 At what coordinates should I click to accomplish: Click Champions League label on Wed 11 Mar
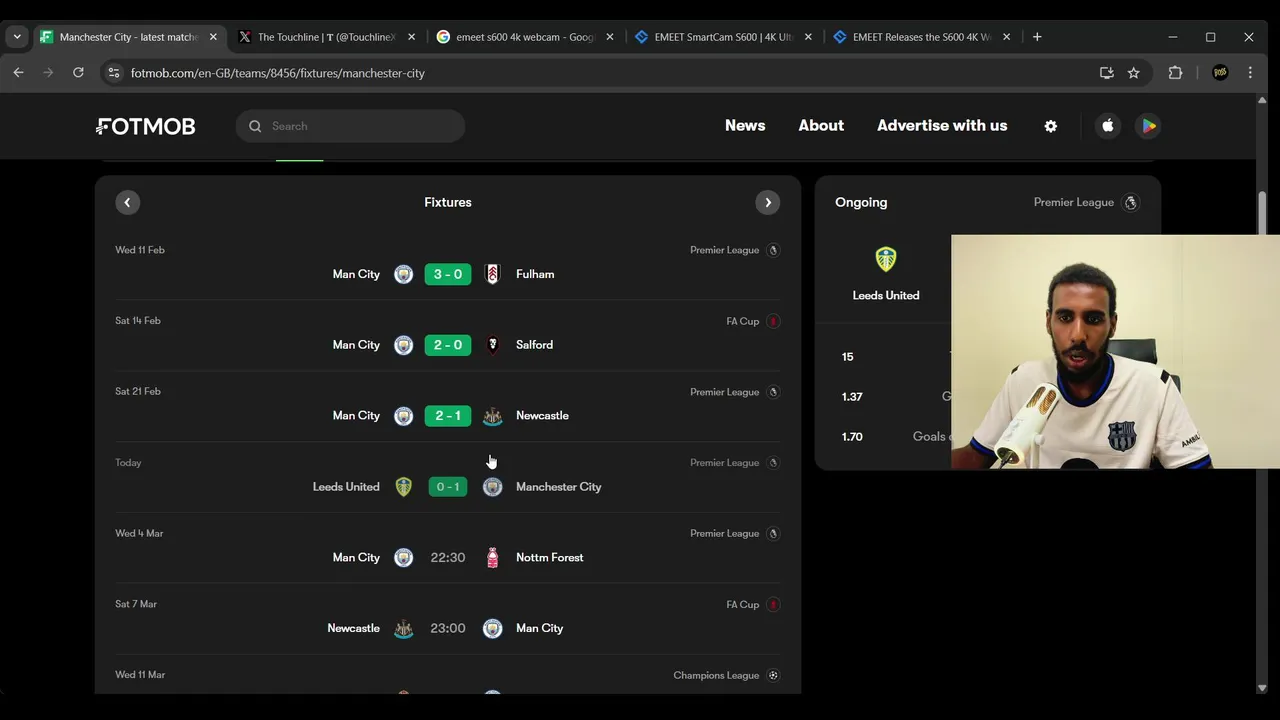(716, 675)
